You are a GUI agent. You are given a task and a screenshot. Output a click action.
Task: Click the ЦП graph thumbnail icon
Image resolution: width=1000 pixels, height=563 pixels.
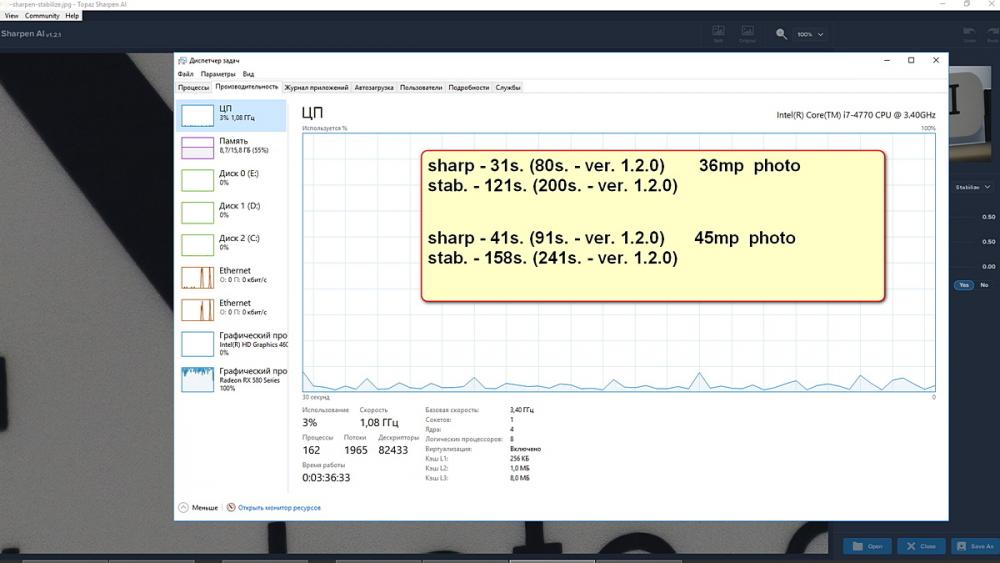point(198,116)
